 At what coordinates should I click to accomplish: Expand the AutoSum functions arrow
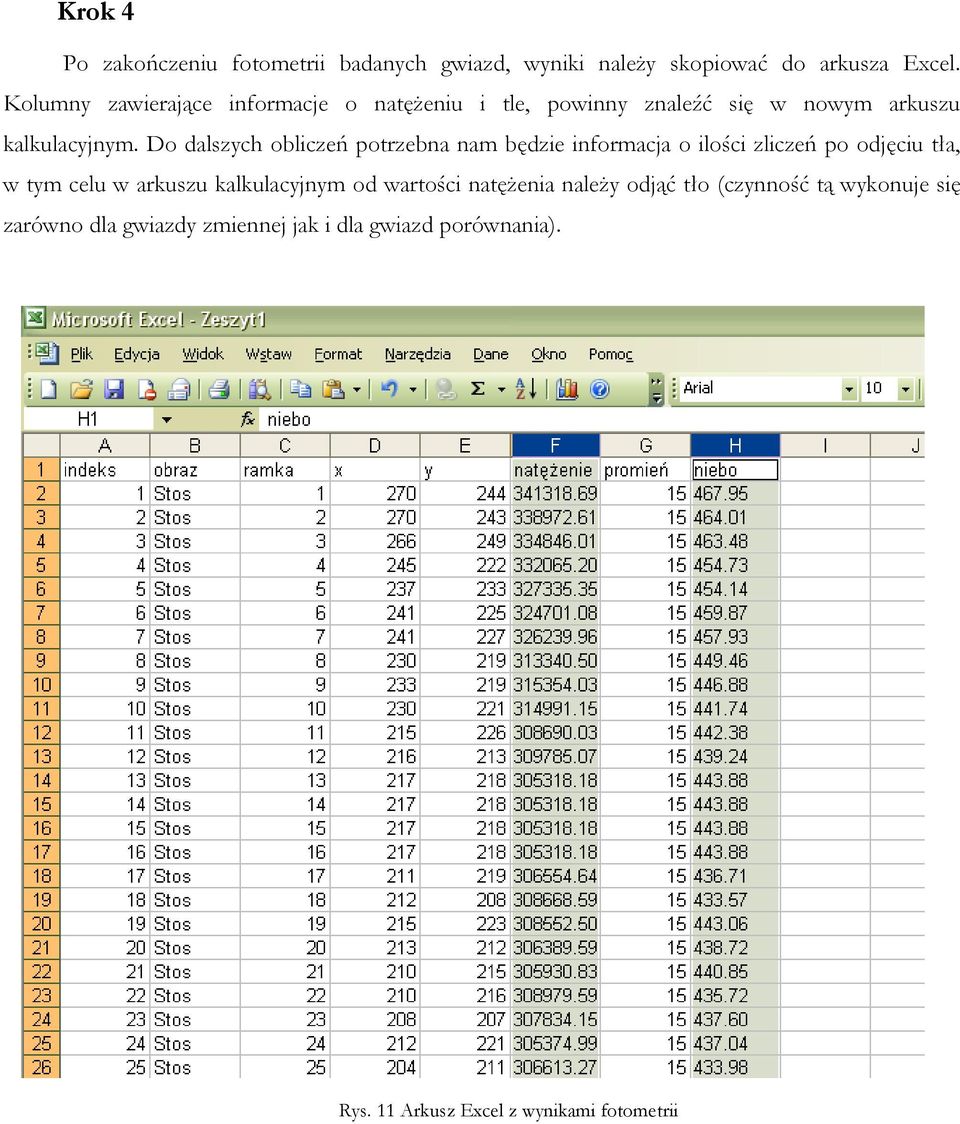pyautogui.click(x=501, y=390)
